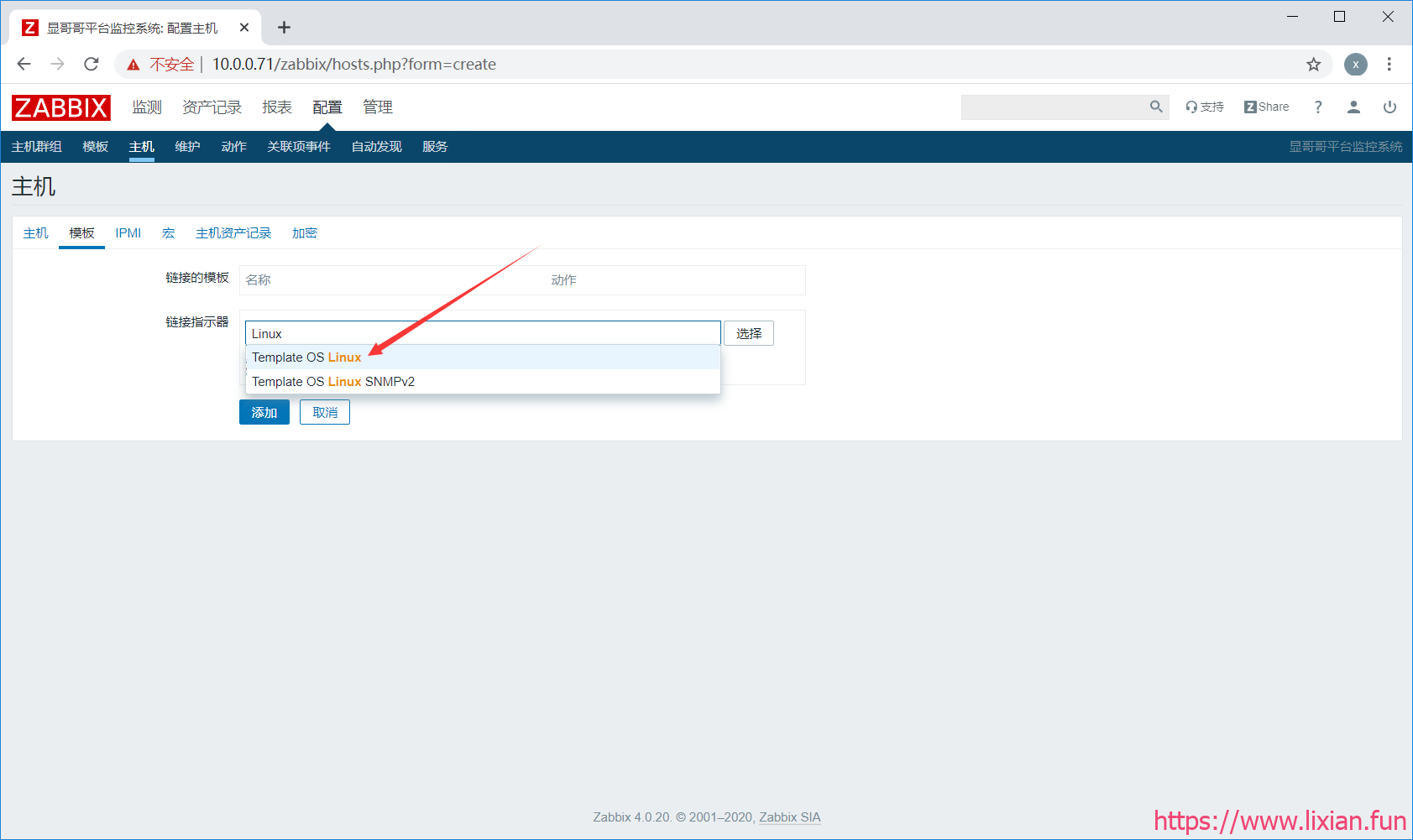Open a new browser tab
Viewport: 1413px width, 840px height.
[285, 28]
